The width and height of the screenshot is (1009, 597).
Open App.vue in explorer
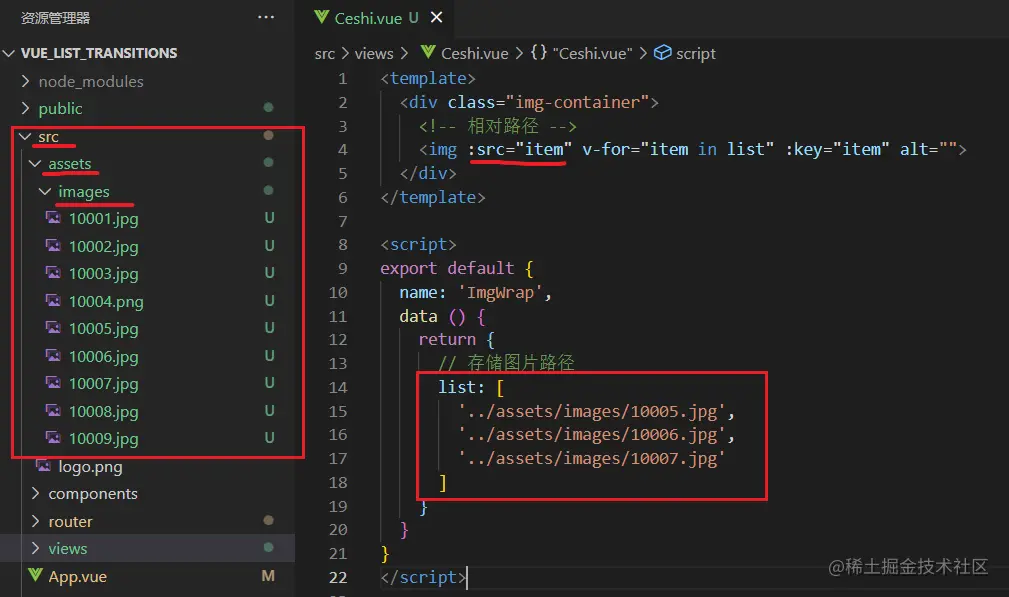[x=77, y=576]
